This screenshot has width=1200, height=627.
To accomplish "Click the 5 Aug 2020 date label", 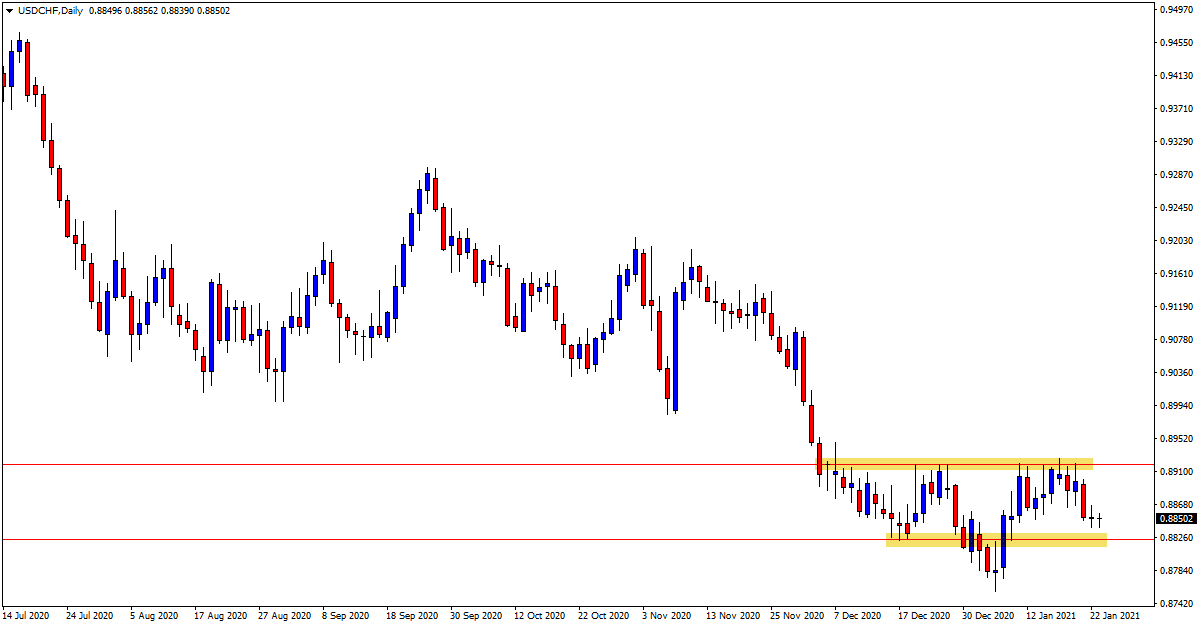I will tap(155, 616).
